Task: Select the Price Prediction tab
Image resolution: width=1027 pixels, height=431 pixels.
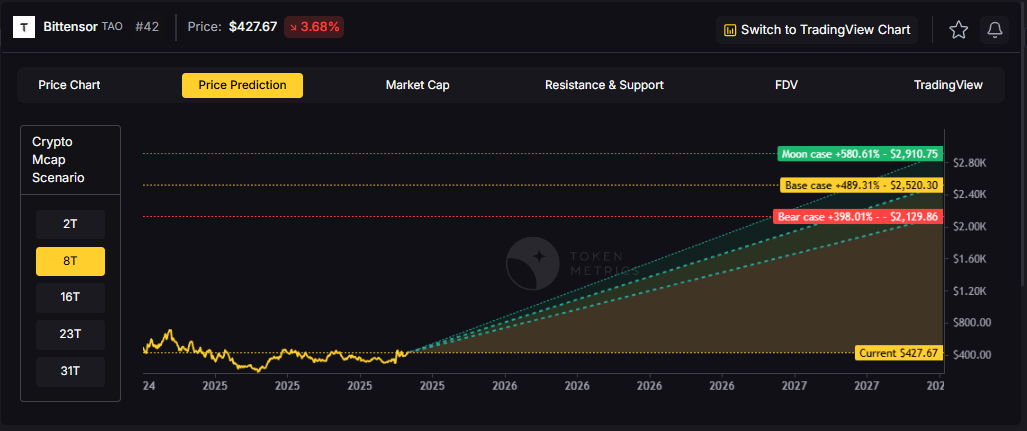Action: click(x=242, y=85)
